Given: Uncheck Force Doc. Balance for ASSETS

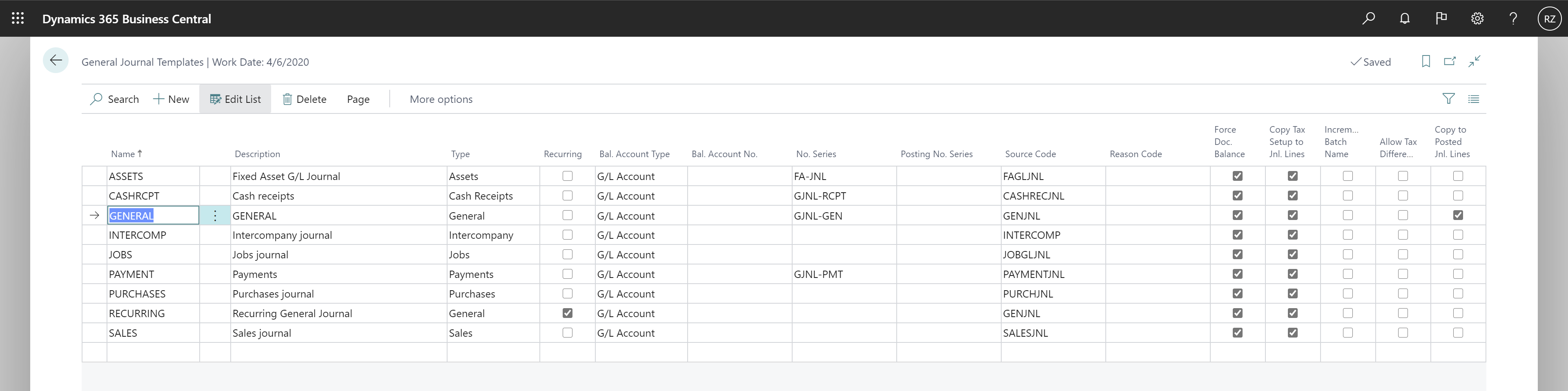Looking at the screenshot, I should (x=1238, y=176).
